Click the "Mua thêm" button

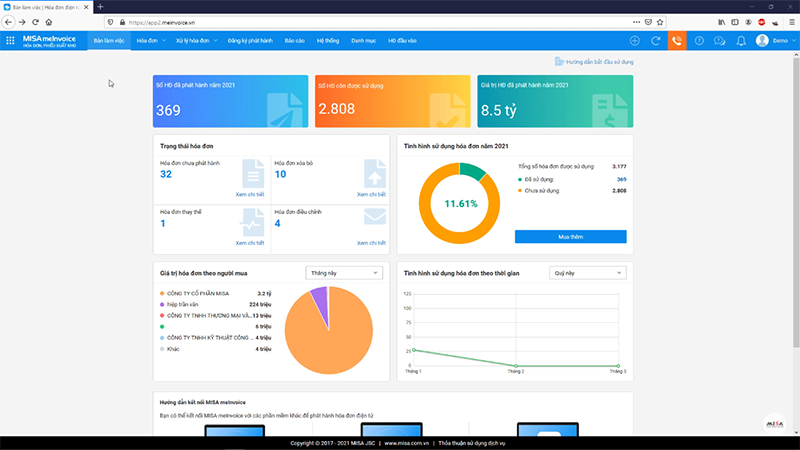tap(570, 236)
